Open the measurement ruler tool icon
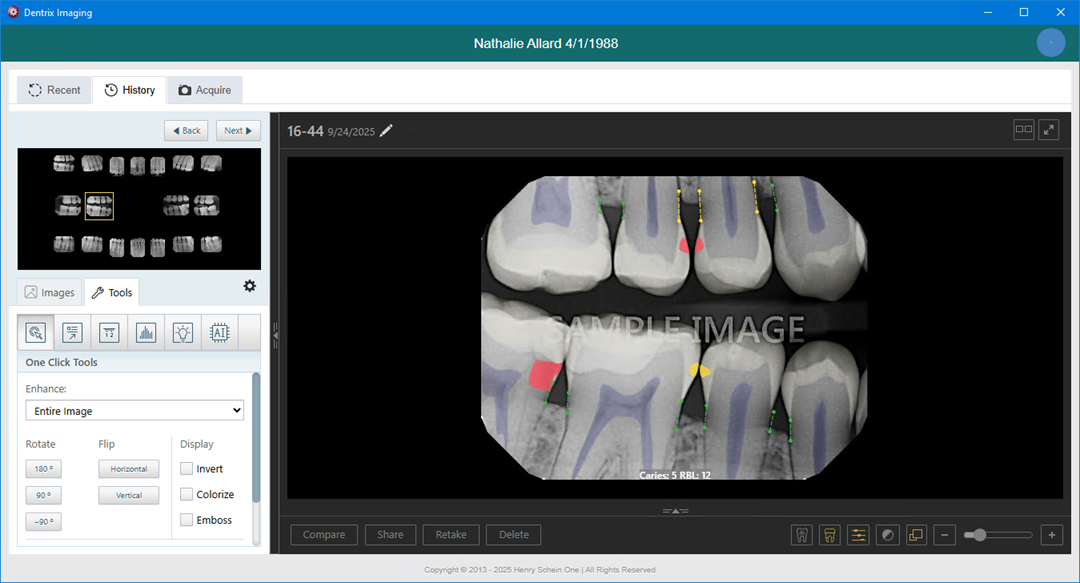The image size is (1080, 583). (109, 333)
